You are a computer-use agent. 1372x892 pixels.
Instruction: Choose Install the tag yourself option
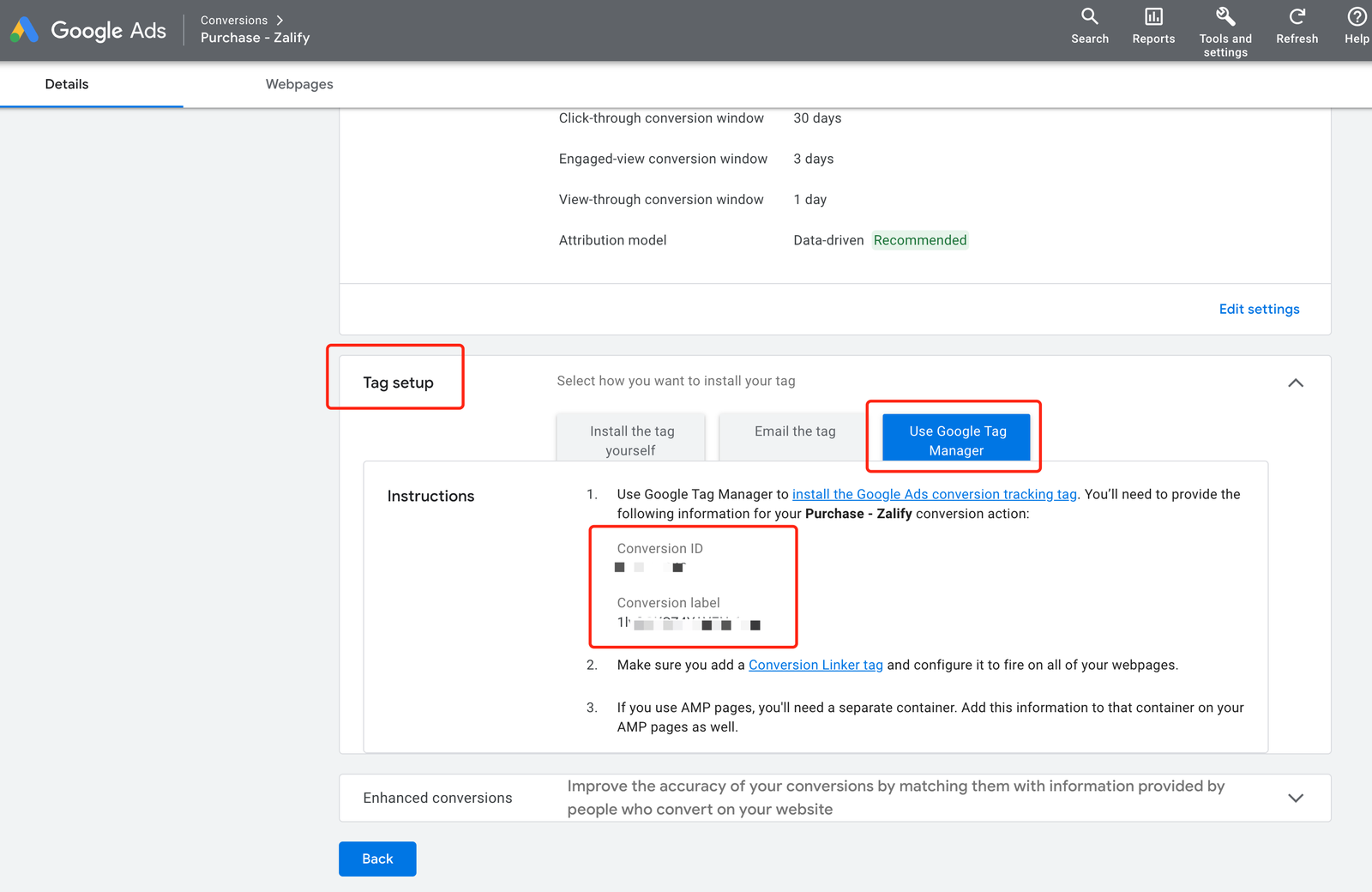pyautogui.click(x=631, y=440)
